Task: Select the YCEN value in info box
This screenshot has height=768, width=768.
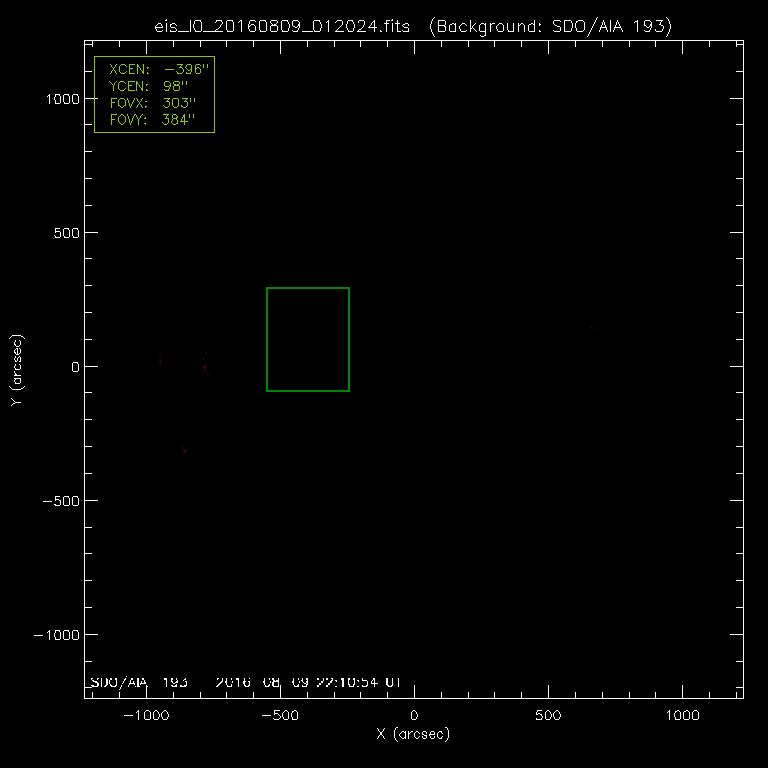Action: point(177,87)
